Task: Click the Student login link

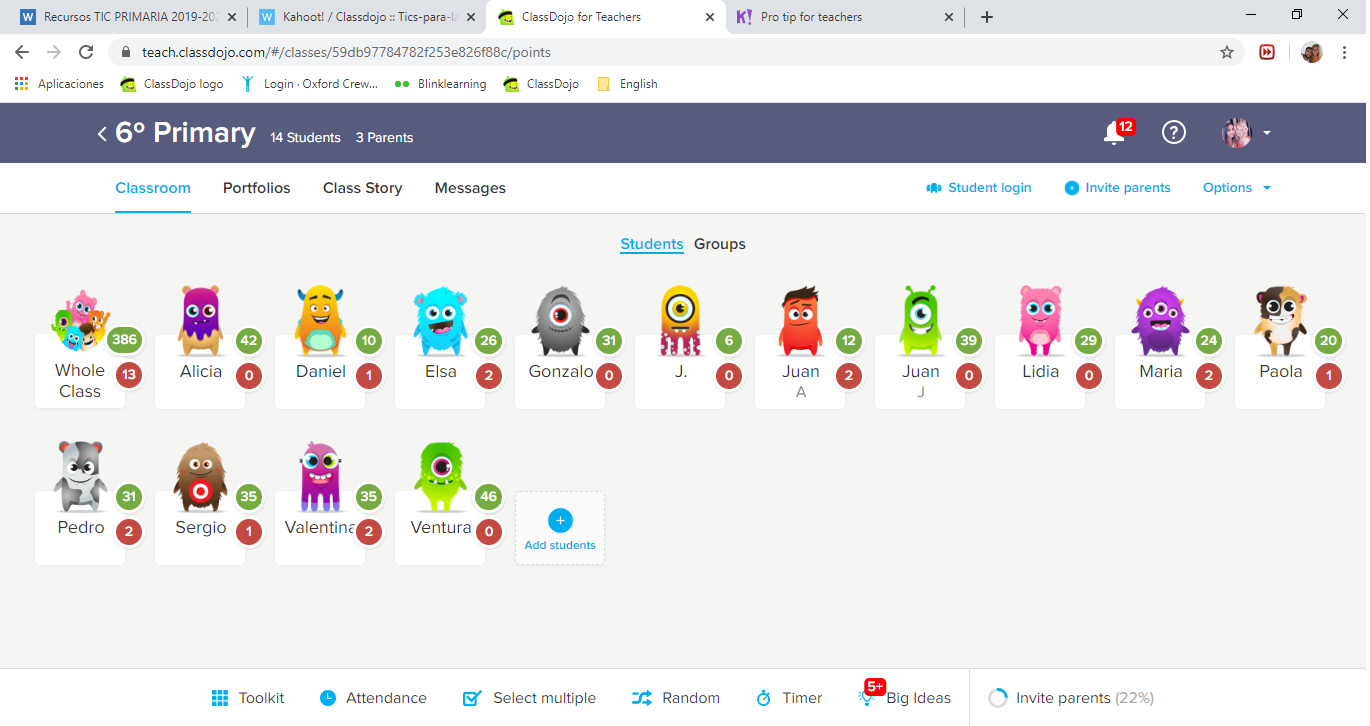Action: (979, 188)
